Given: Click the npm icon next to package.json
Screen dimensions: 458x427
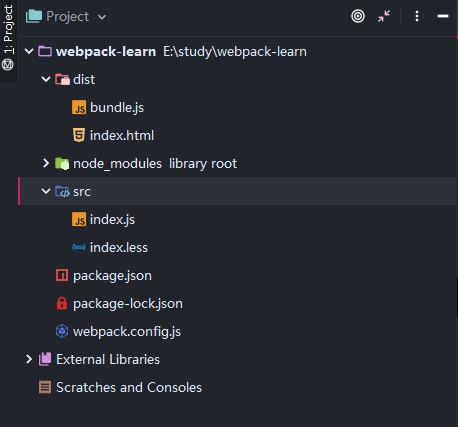Looking at the screenshot, I should (x=62, y=275).
